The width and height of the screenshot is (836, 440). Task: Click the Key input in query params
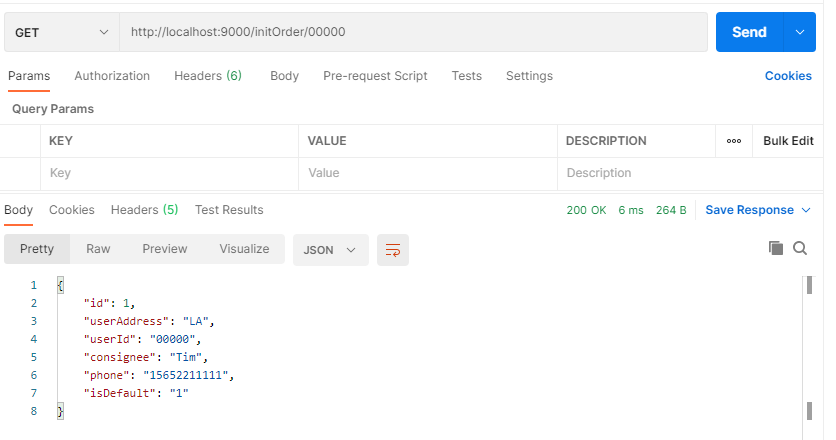(170, 173)
